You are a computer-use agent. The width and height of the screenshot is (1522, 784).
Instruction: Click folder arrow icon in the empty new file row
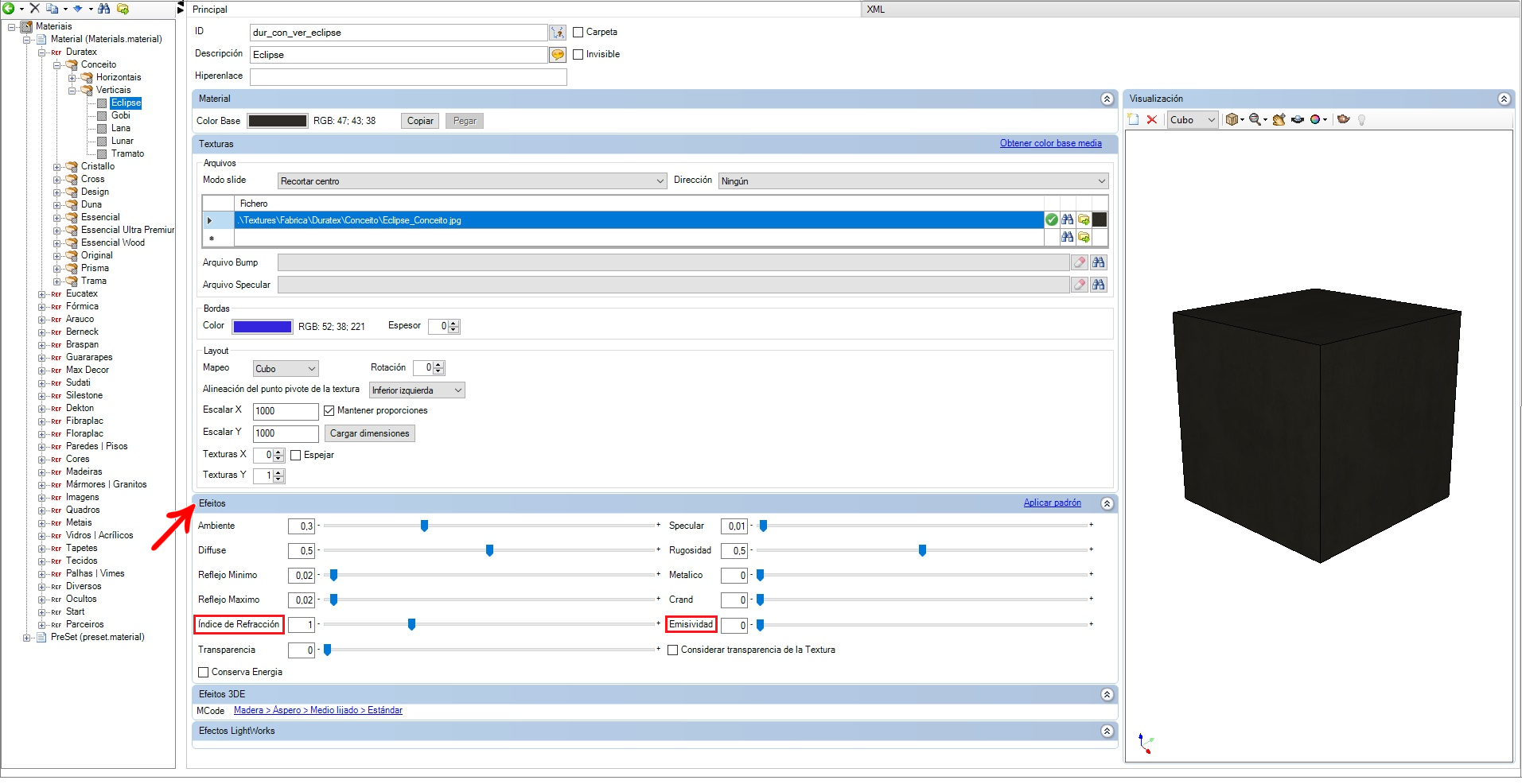[1084, 237]
